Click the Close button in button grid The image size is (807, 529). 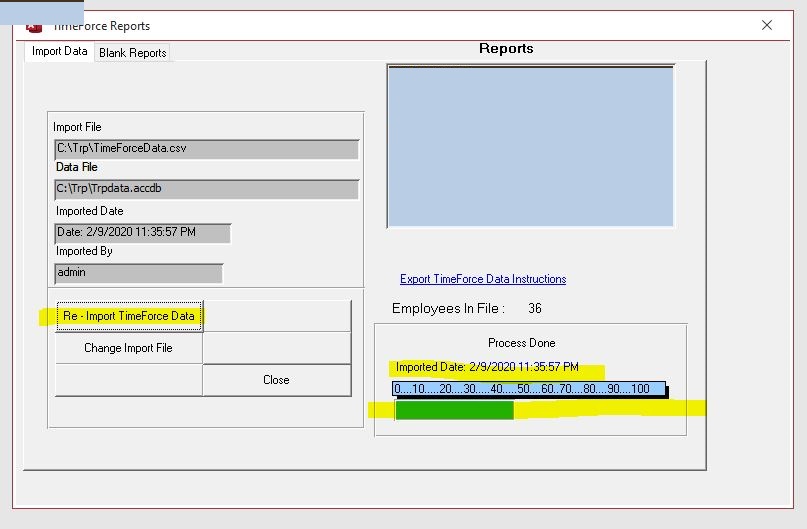[x=276, y=380]
